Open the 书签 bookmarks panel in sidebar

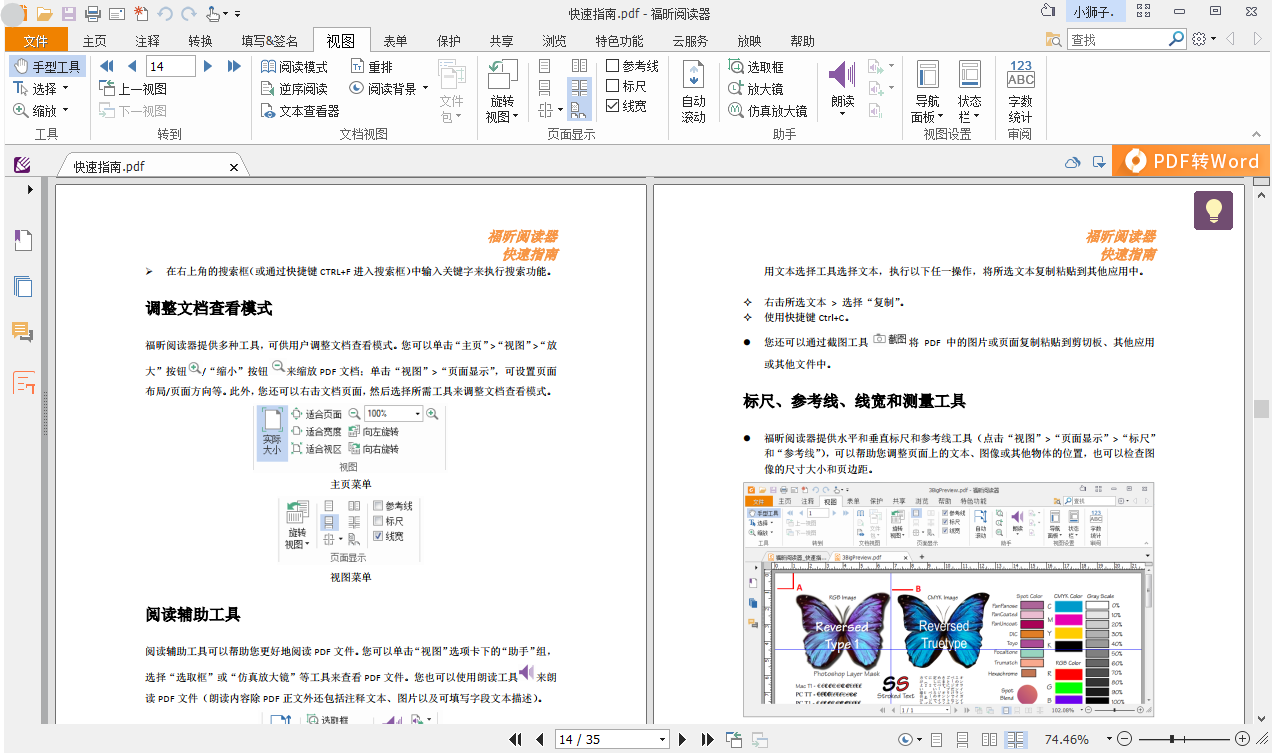point(23,240)
